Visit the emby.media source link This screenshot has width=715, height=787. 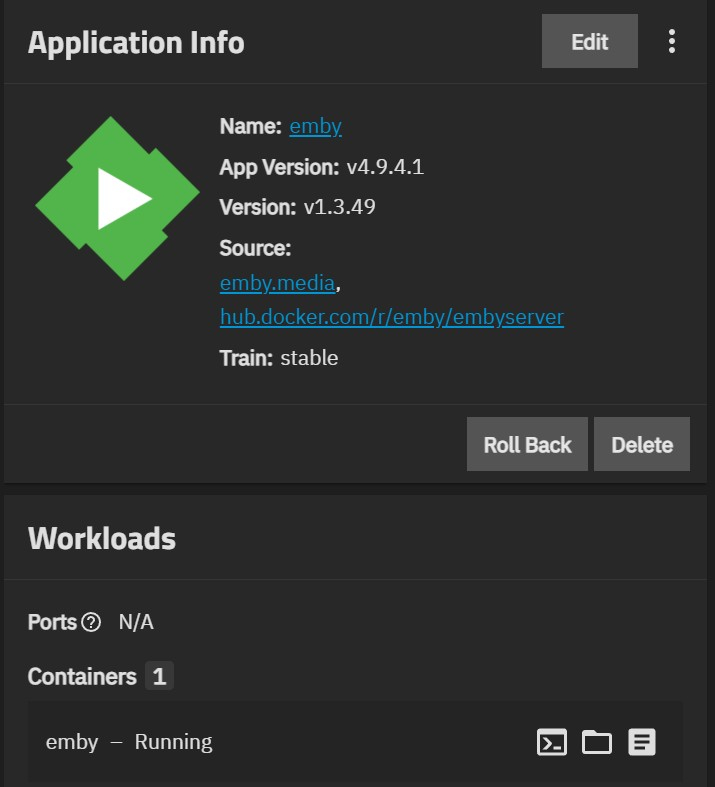[277, 283]
